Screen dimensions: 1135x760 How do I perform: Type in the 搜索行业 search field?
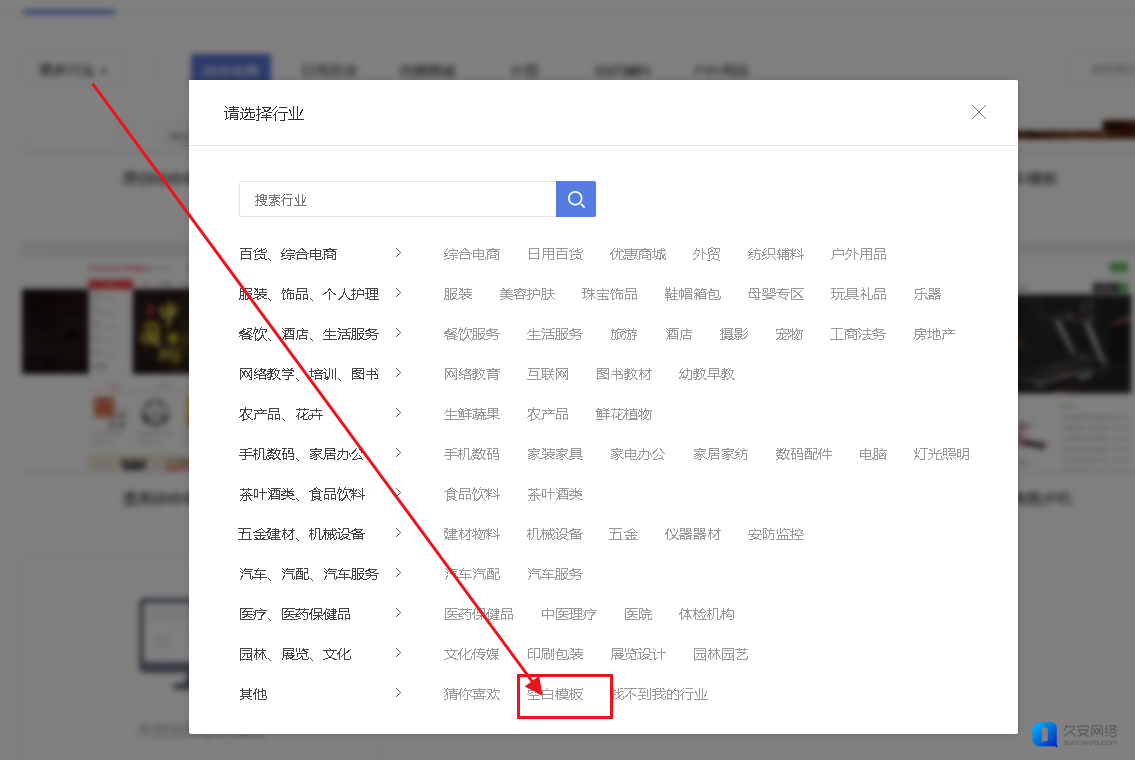click(x=397, y=199)
